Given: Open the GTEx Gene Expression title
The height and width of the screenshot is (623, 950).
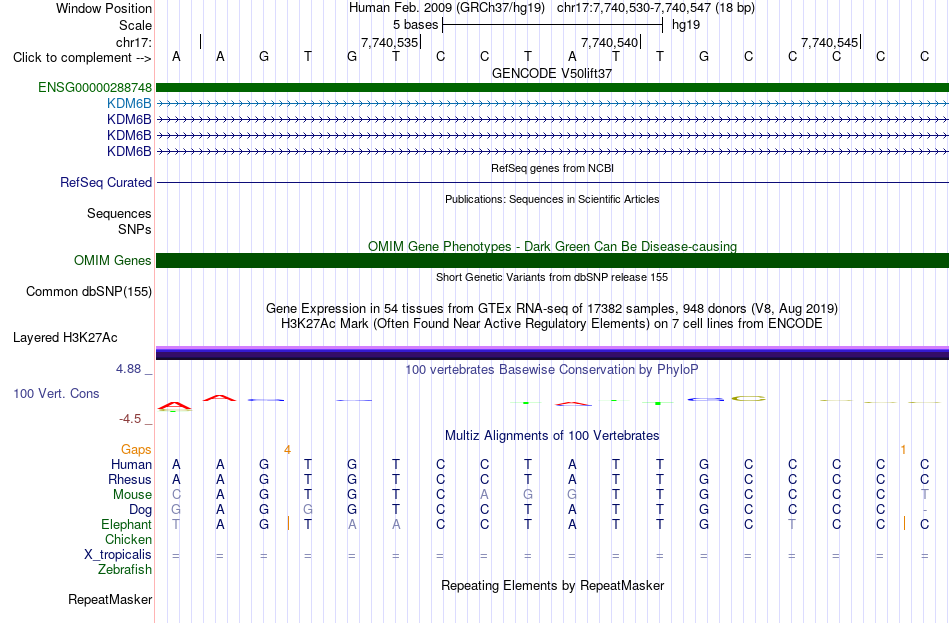Looking at the screenshot, I should pos(552,308).
